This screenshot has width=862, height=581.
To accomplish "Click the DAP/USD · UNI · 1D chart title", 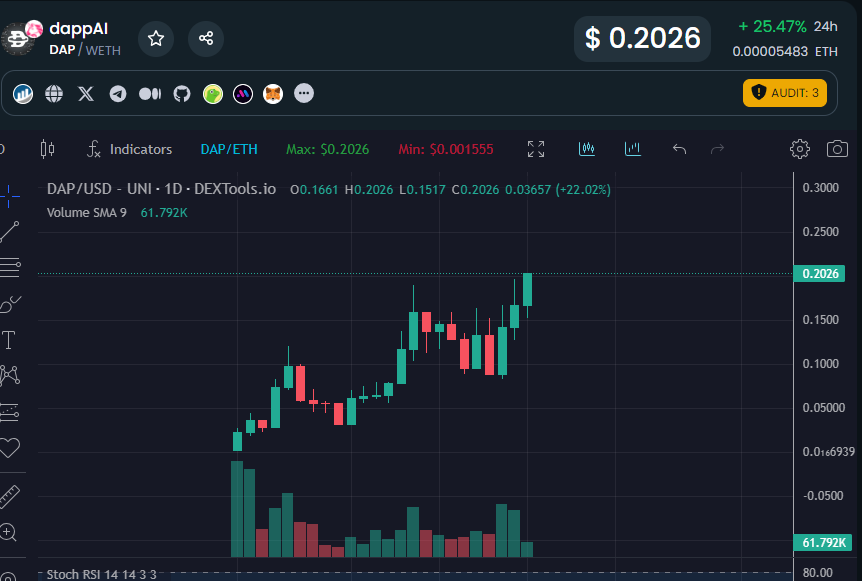I will click(161, 189).
